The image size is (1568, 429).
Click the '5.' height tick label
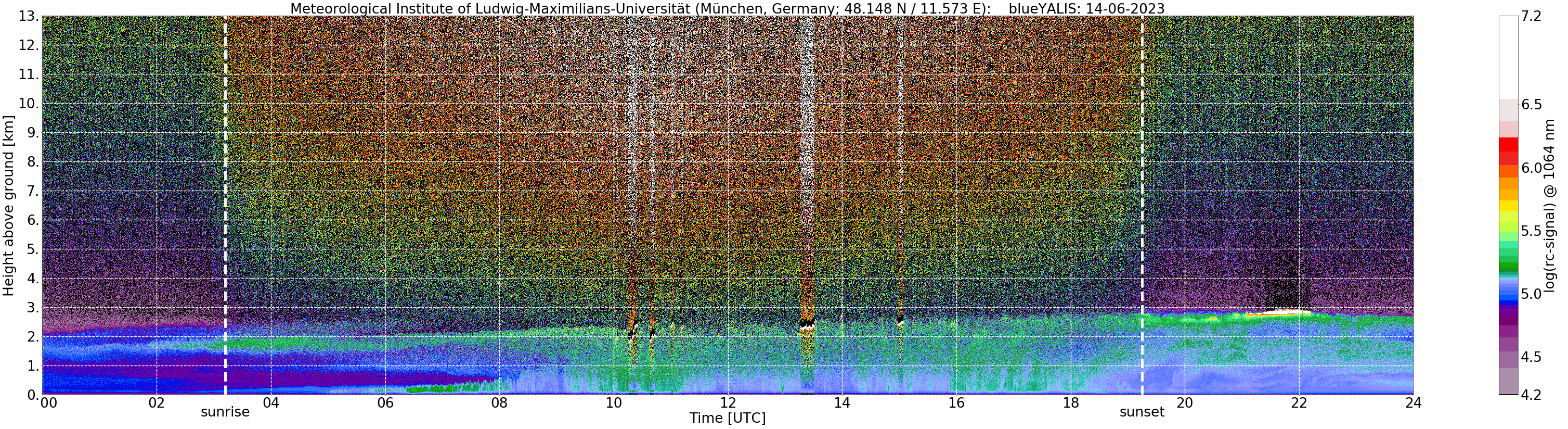point(33,249)
